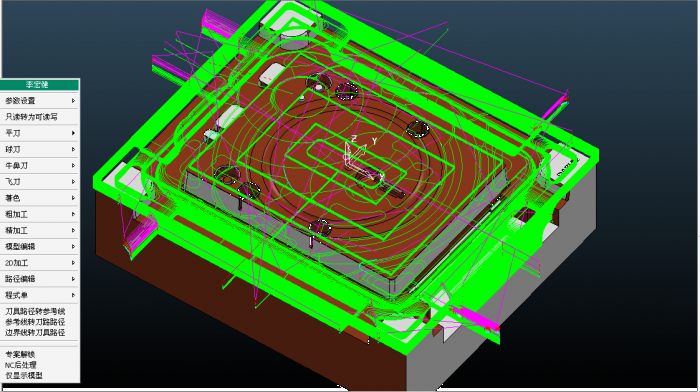Open the 牛鼻刀 submenu

pyautogui.click(x=39, y=166)
